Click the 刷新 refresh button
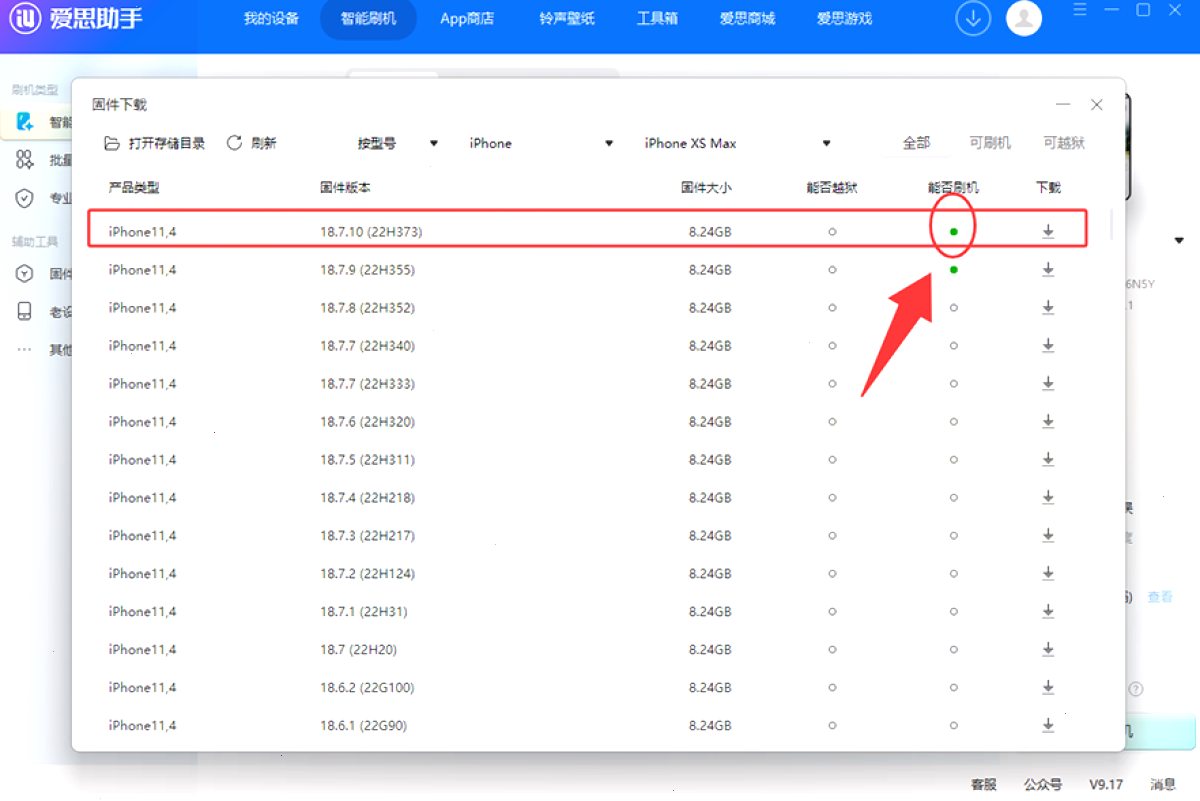This screenshot has width=1200, height=801. click(x=252, y=143)
